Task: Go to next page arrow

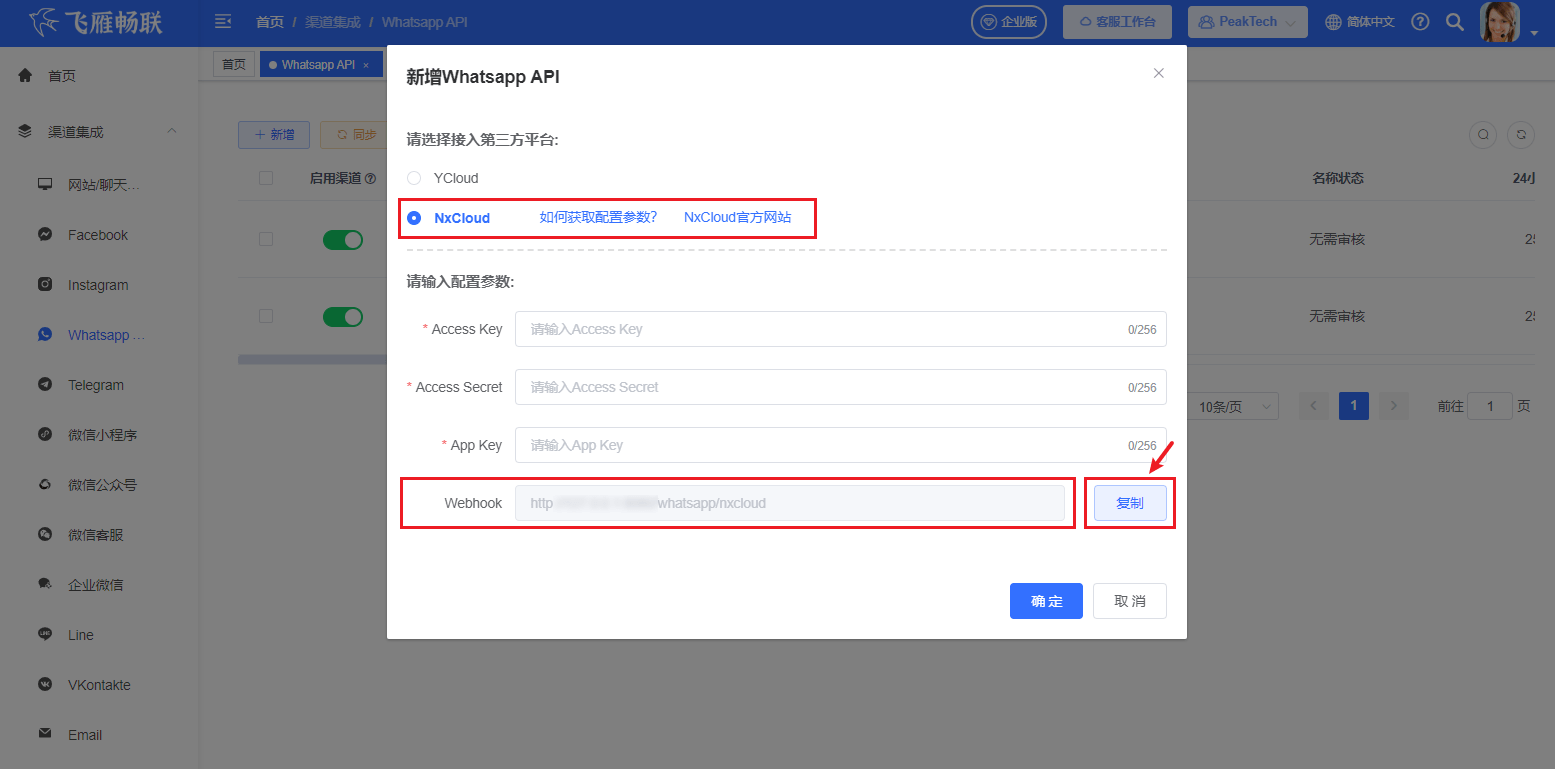Action: coord(1394,406)
